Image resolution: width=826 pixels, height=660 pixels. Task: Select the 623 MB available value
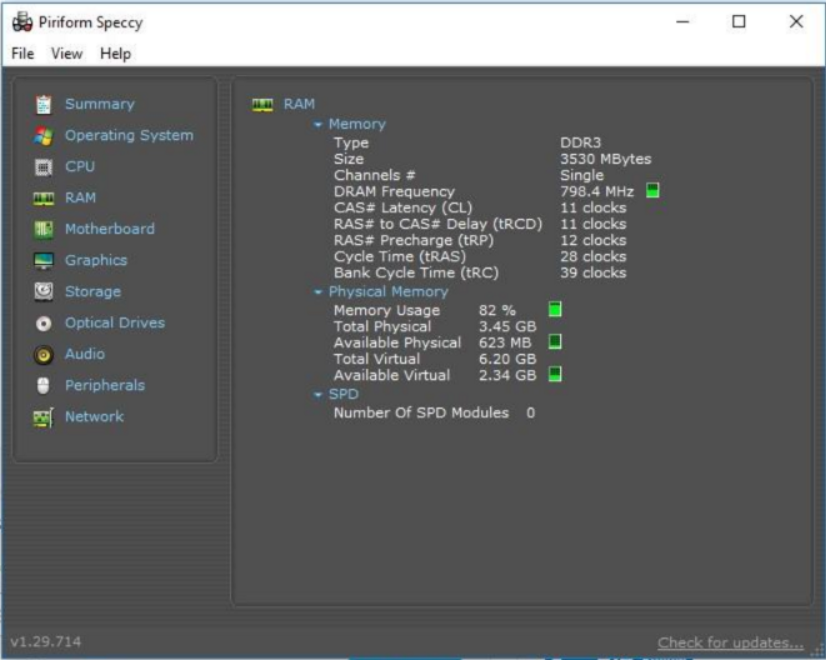click(x=505, y=343)
